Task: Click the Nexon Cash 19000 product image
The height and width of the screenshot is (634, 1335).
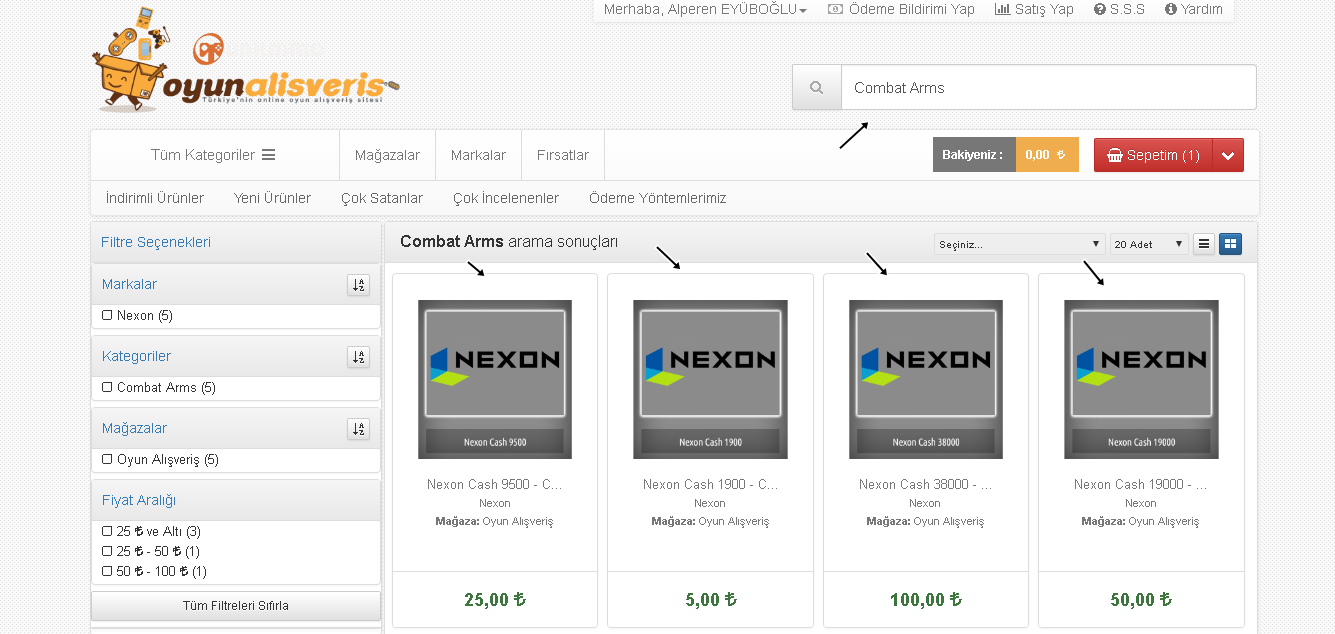Action: point(1141,379)
